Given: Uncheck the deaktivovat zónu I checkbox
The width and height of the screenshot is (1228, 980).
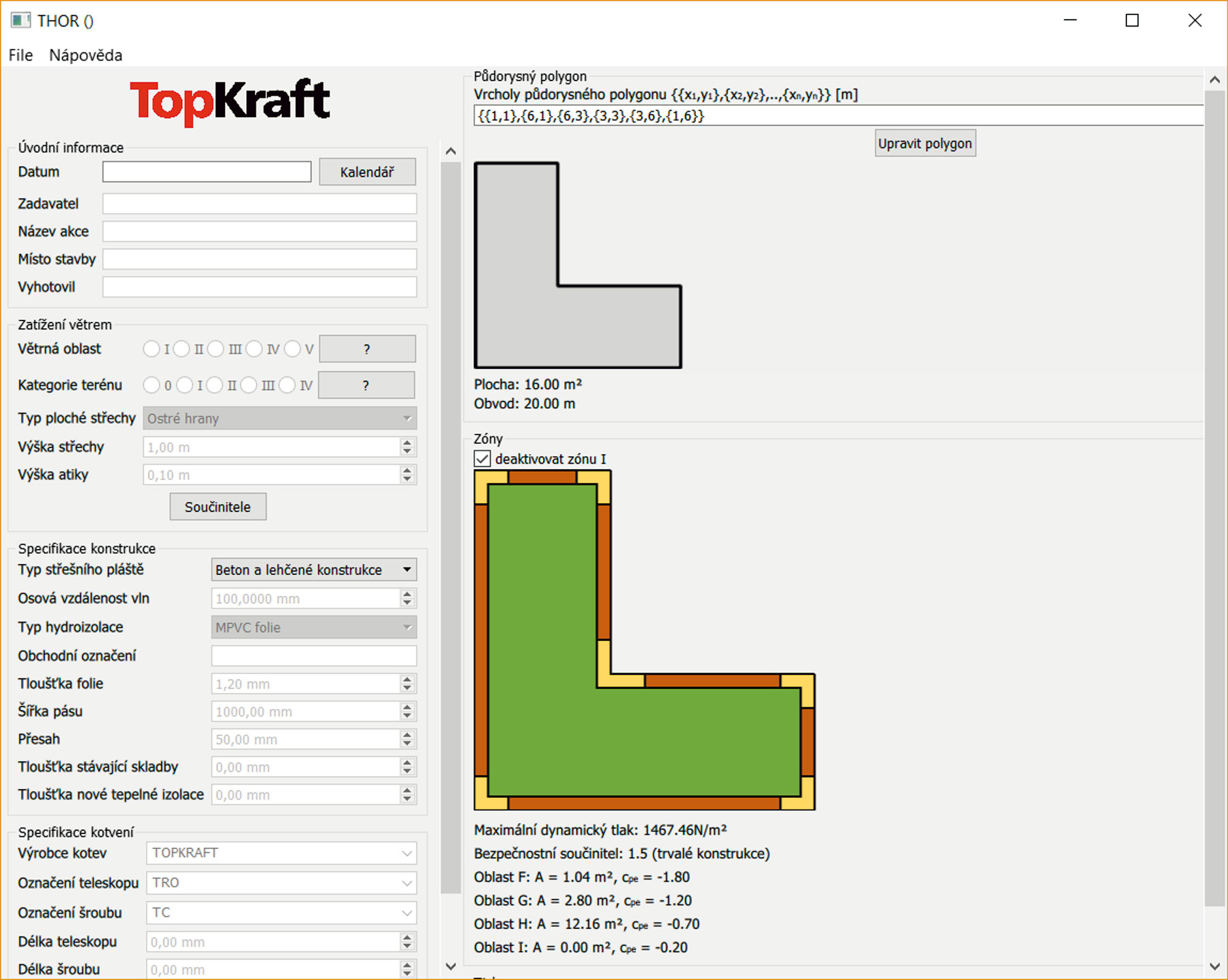Looking at the screenshot, I should [x=483, y=459].
